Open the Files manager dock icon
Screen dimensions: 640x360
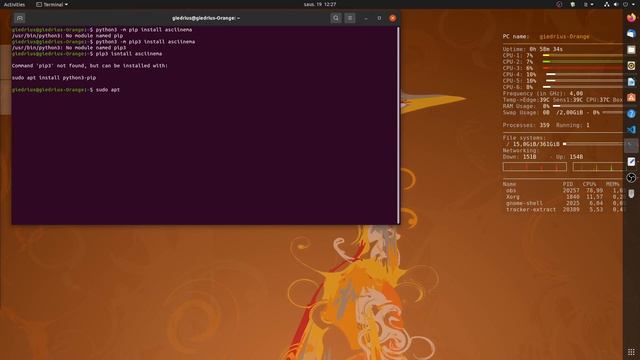(x=631, y=50)
